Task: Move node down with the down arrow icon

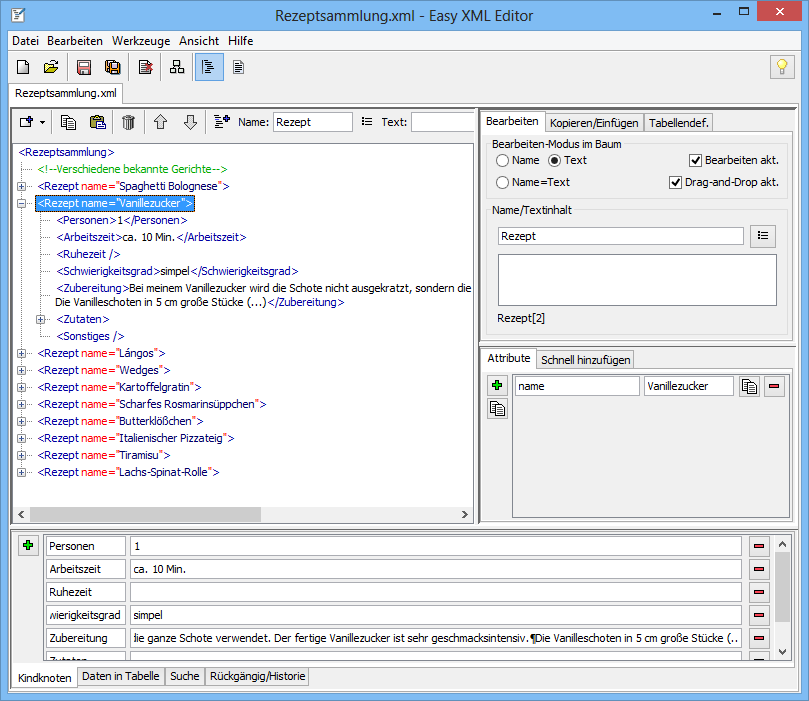Action: pos(190,122)
